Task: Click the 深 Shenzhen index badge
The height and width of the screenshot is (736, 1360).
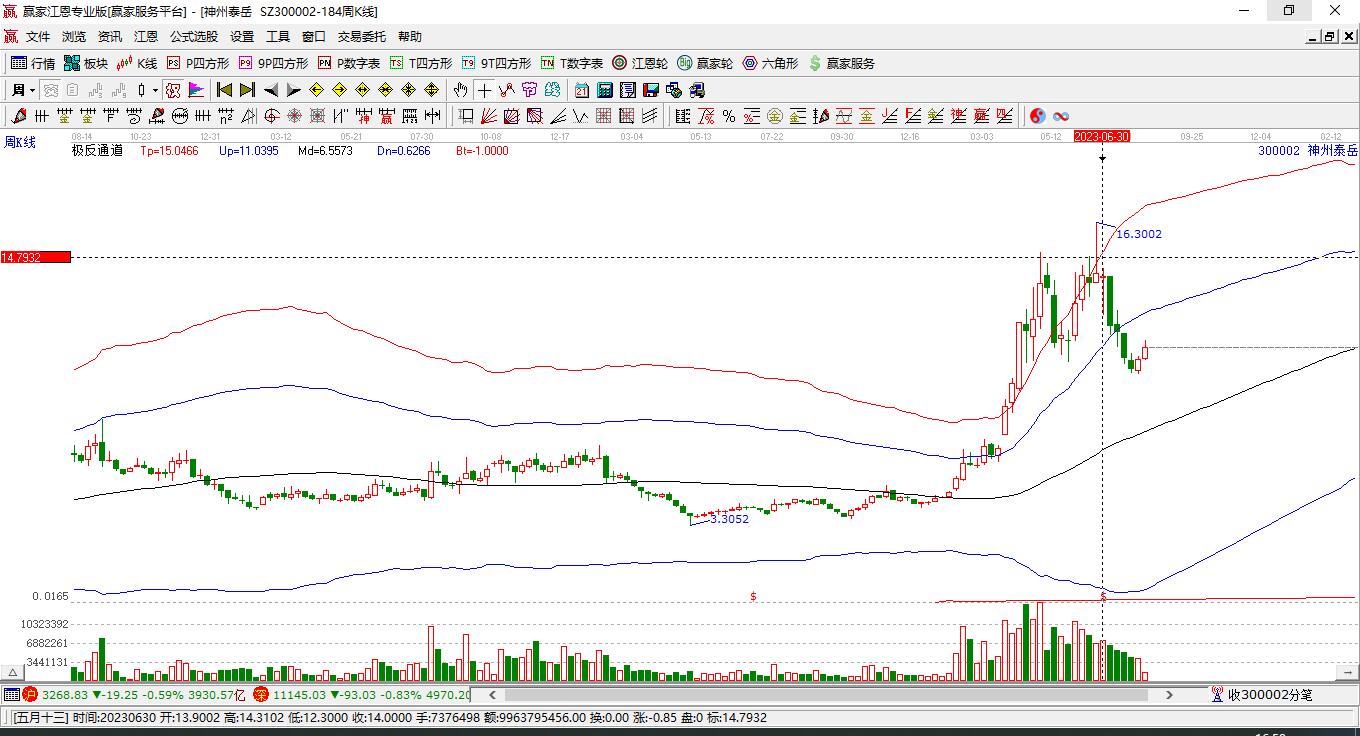Action: (x=261, y=695)
